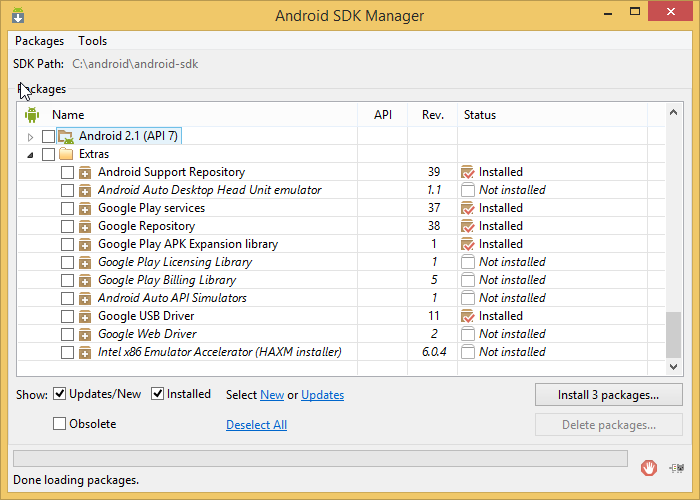The image size is (700, 500).
Task: Click the log window icon at bottom right
Action: [x=676, y=466]
